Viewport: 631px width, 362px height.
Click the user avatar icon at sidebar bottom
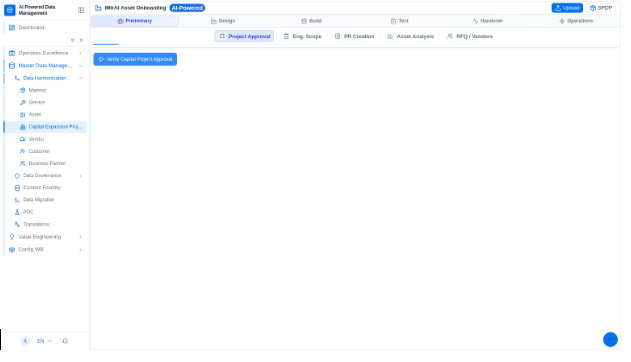[x=25, y=341]
